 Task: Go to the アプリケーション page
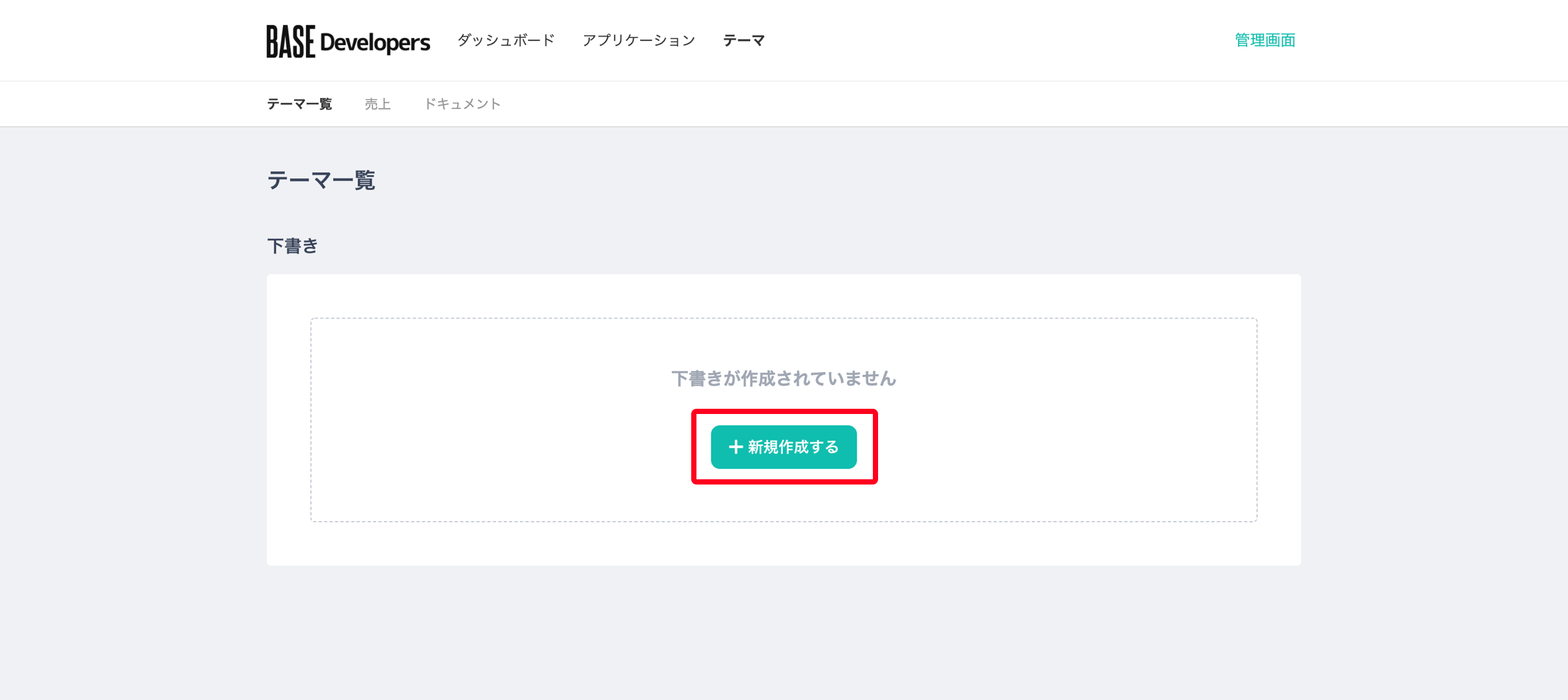[639, 40]
